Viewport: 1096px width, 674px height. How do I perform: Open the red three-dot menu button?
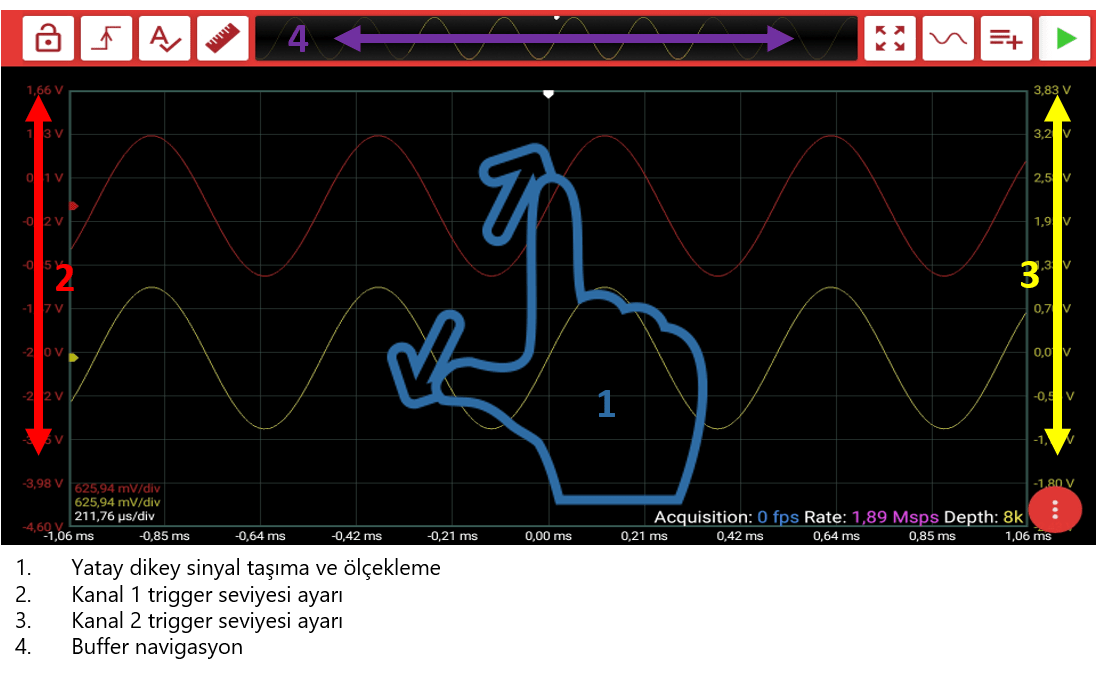[1055, 509]
